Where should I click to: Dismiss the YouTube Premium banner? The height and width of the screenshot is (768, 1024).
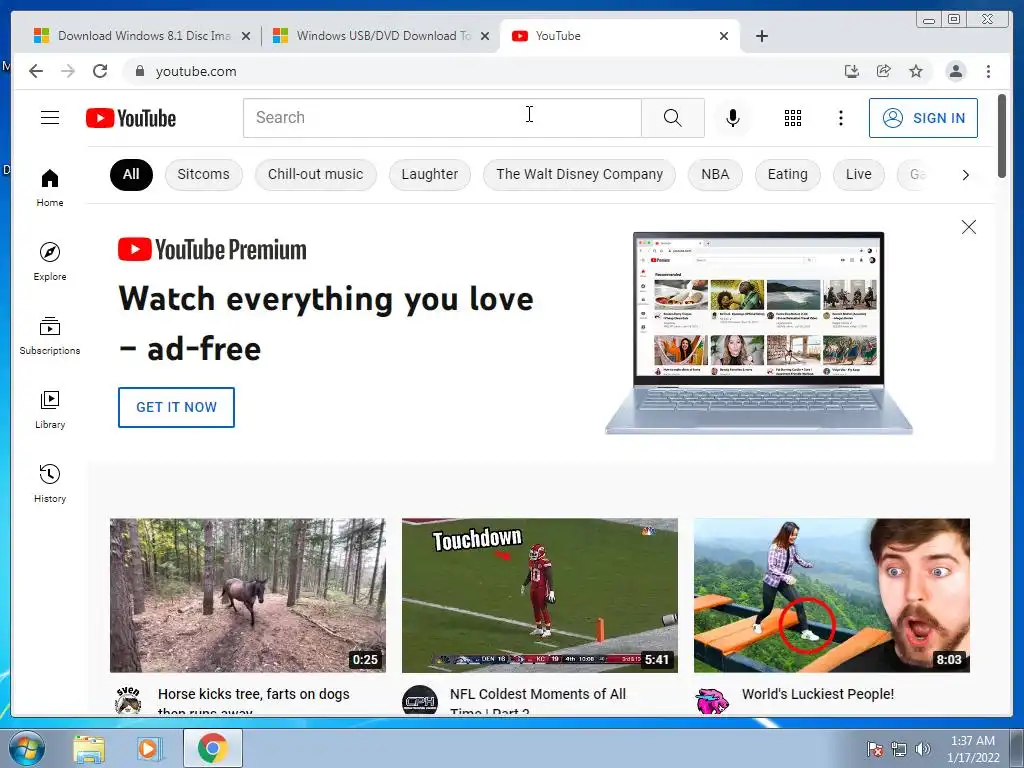click(968, 227)
